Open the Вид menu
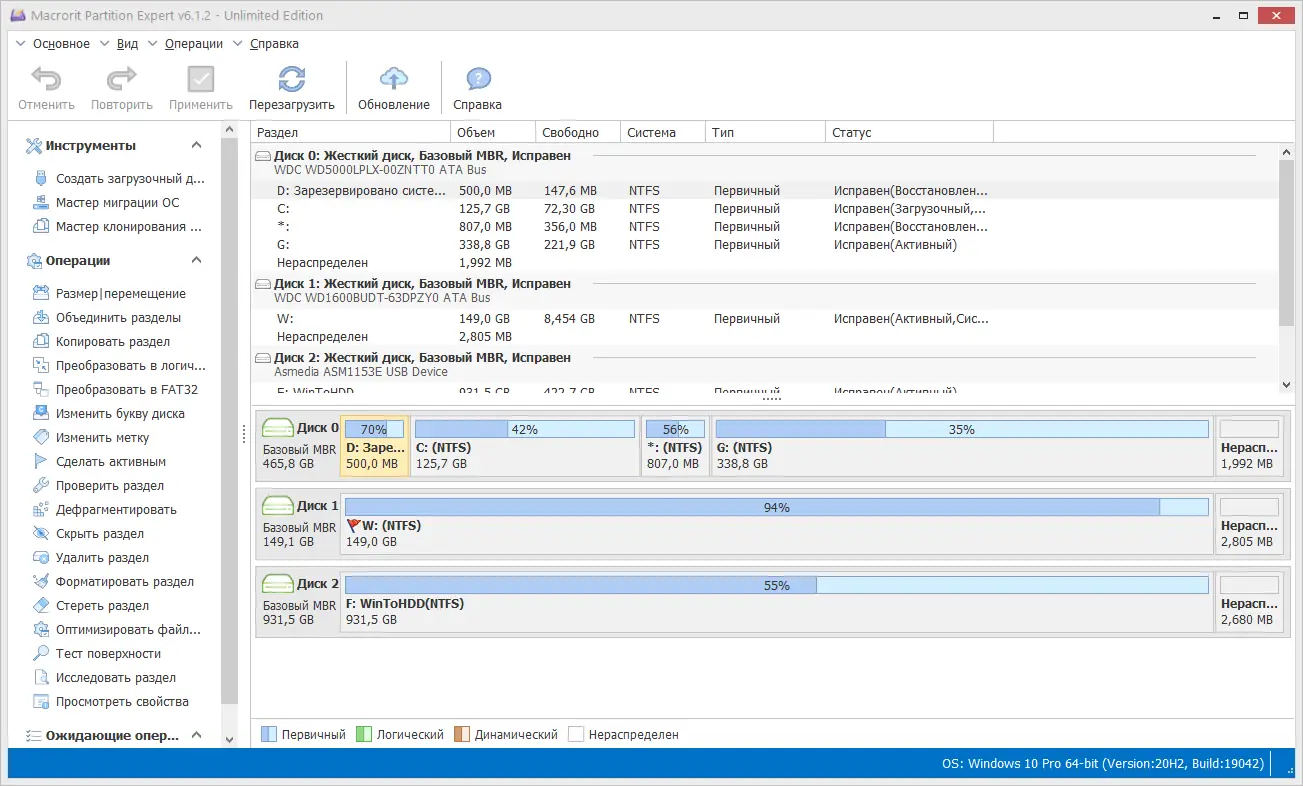This screenshot has width=1303, height=786. click(x=127, y=43)
